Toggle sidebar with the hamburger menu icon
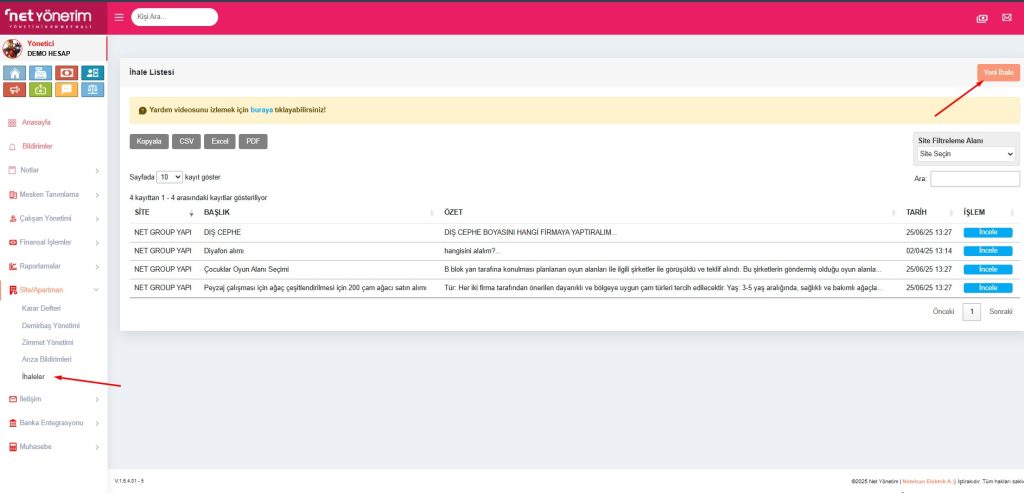Viewport: 1024px width, 493px height. pyautogui.click(x=119, y=17)
